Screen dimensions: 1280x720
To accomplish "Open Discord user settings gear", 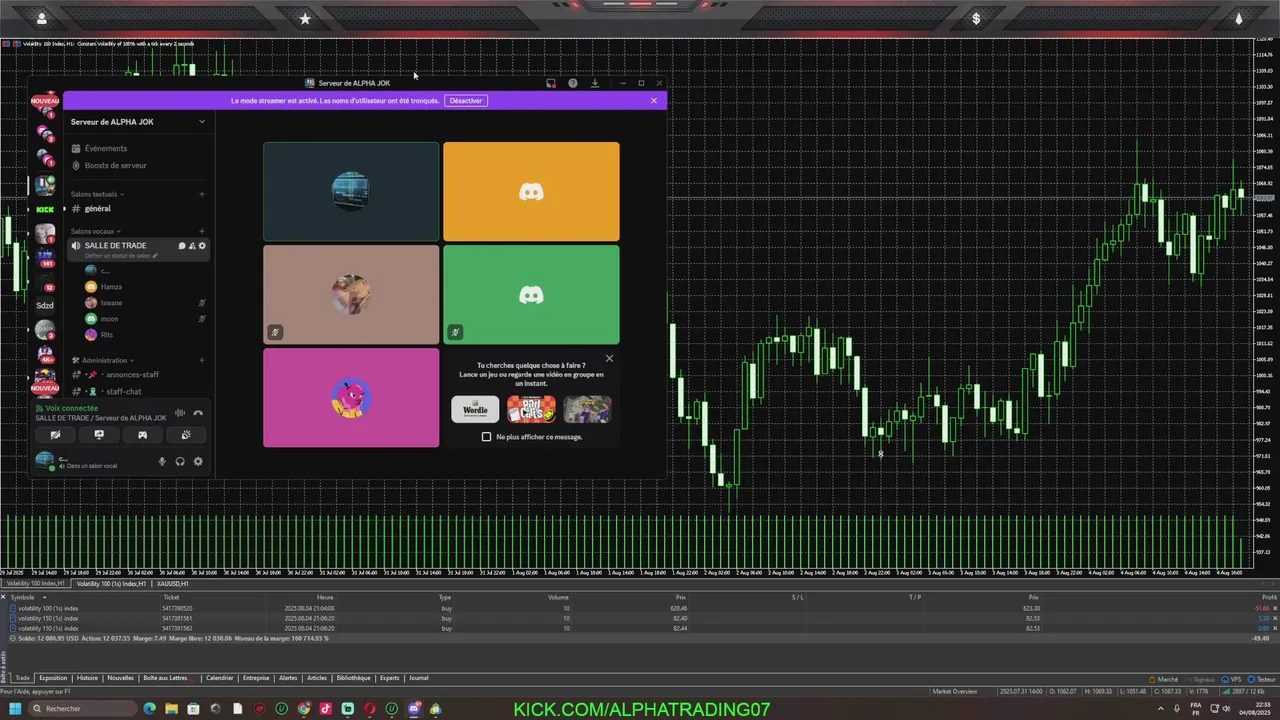I will click(x=198, y=461).
